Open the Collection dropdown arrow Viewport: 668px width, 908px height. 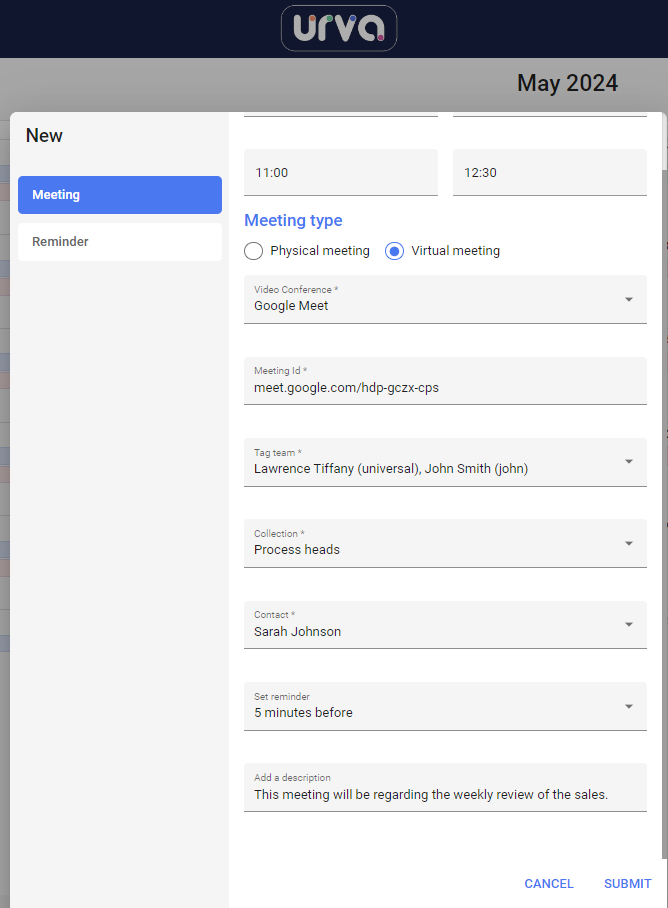pos(629,543)
